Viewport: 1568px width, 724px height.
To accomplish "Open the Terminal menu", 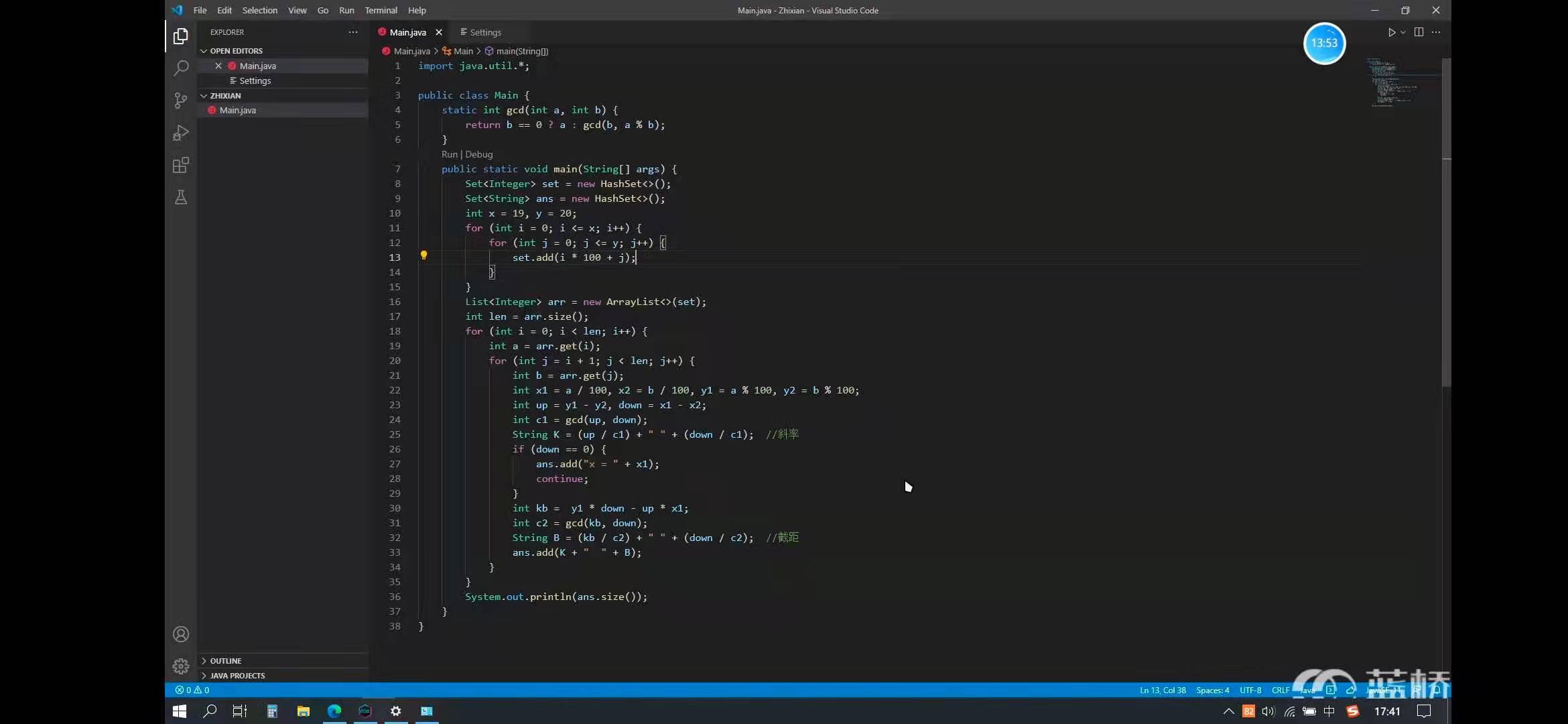I will [381, 10].
